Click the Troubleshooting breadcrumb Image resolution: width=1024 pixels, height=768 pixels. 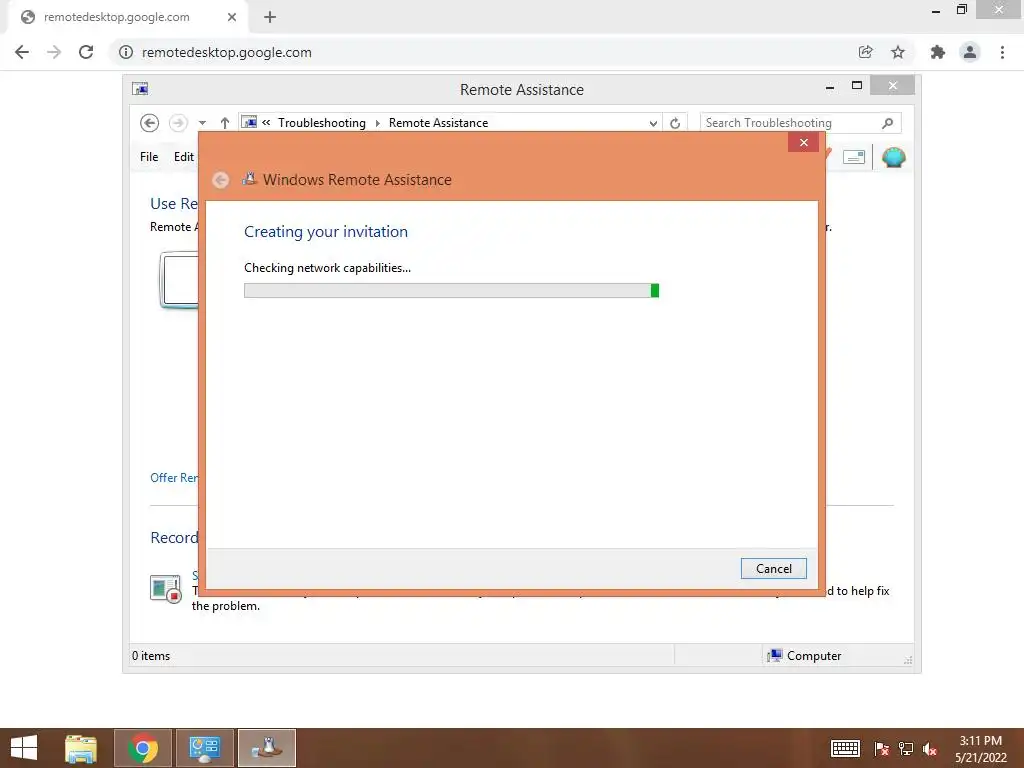click(322, 123)
